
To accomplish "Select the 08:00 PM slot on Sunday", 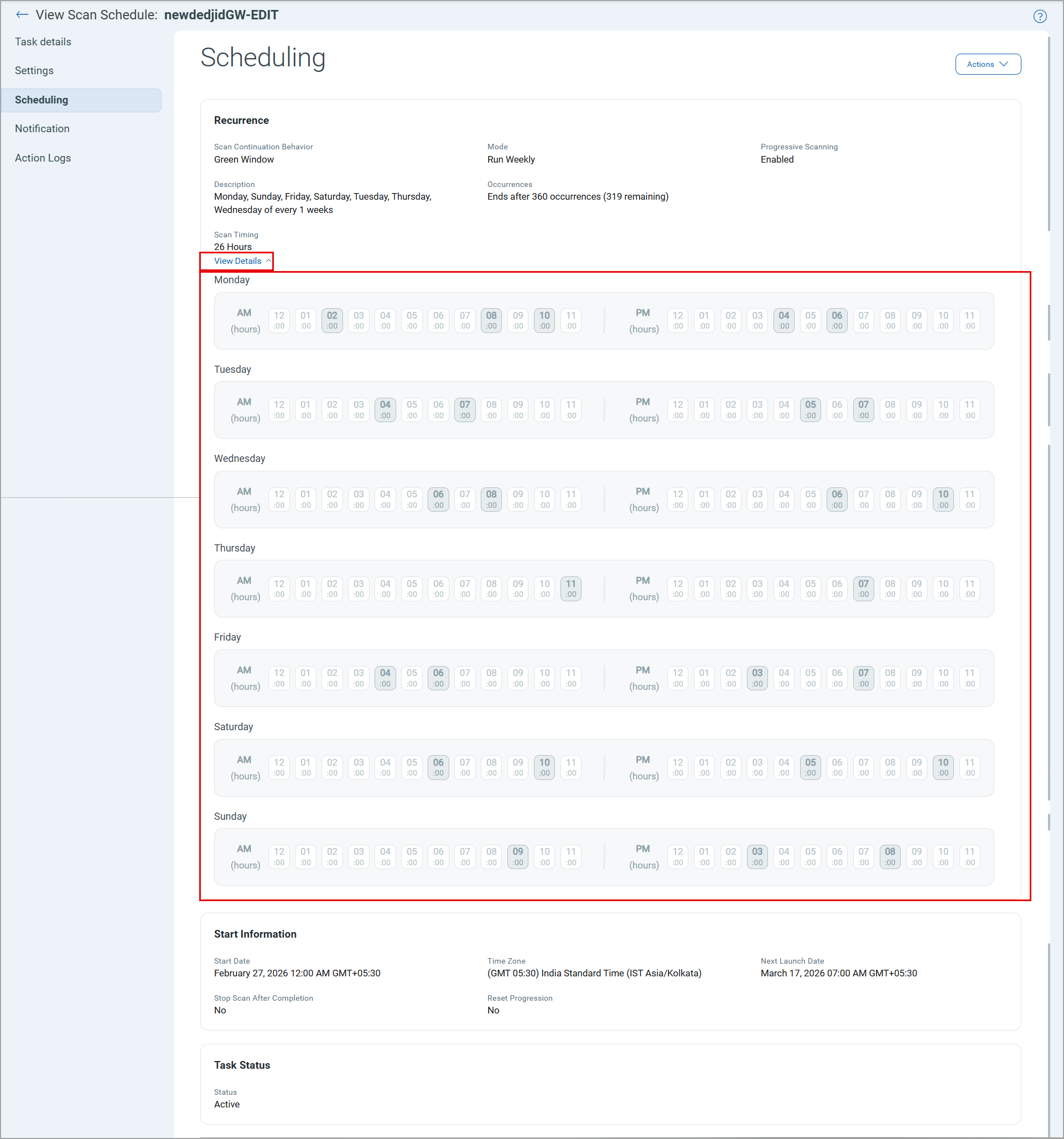I will (x=890, y=856).
